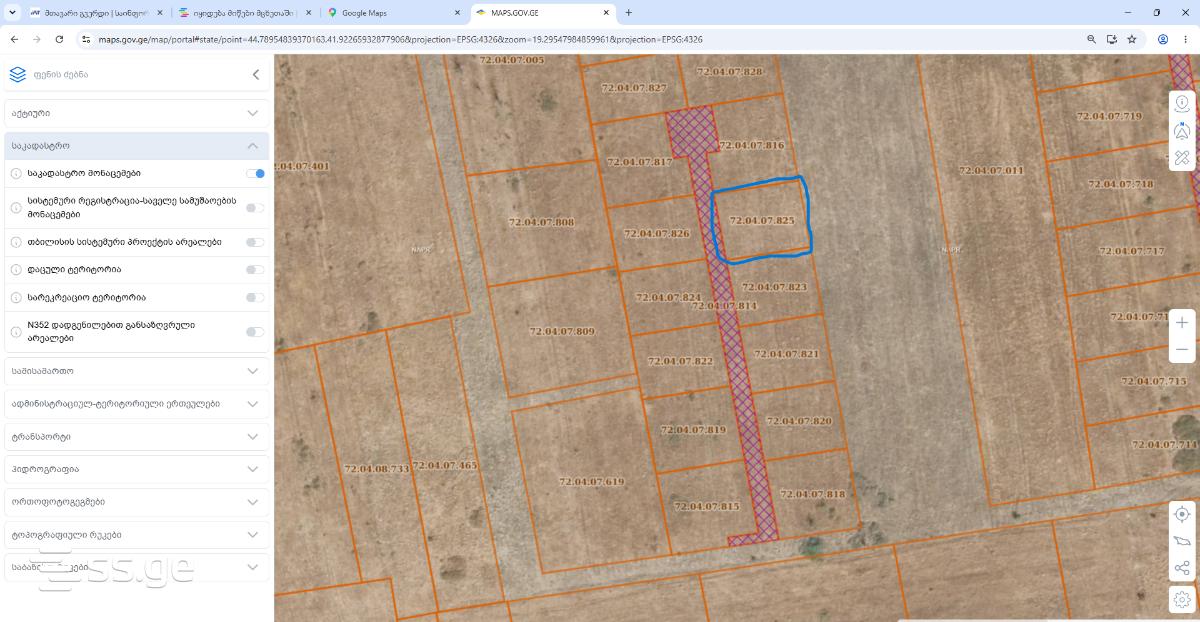The height and width of the screenshot is (622, 1200).
Task: Show info for the N352 დადგენილებით layer
Action: click(x=16, y=332)
